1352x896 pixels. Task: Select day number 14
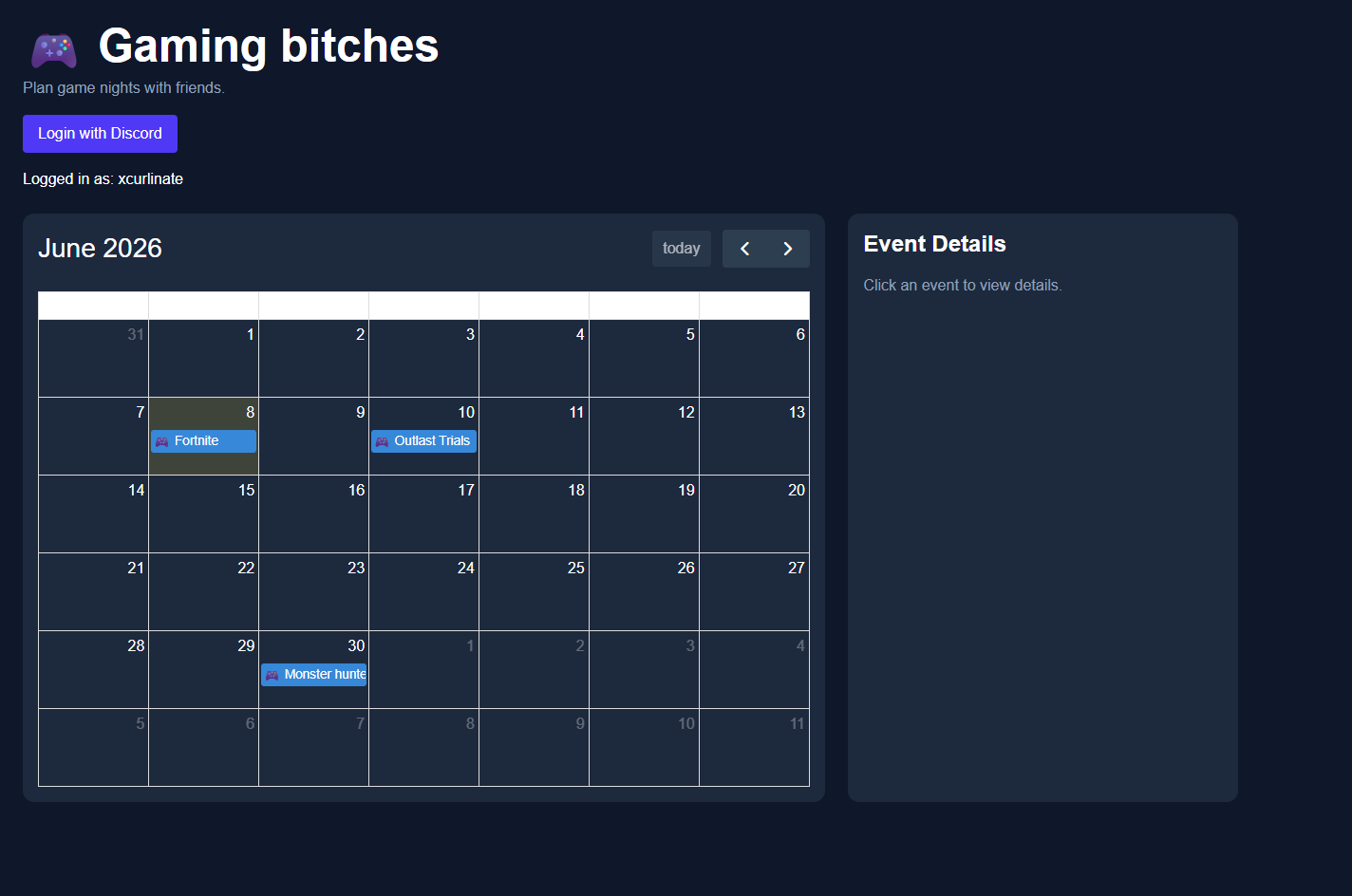tap(137, 490)
